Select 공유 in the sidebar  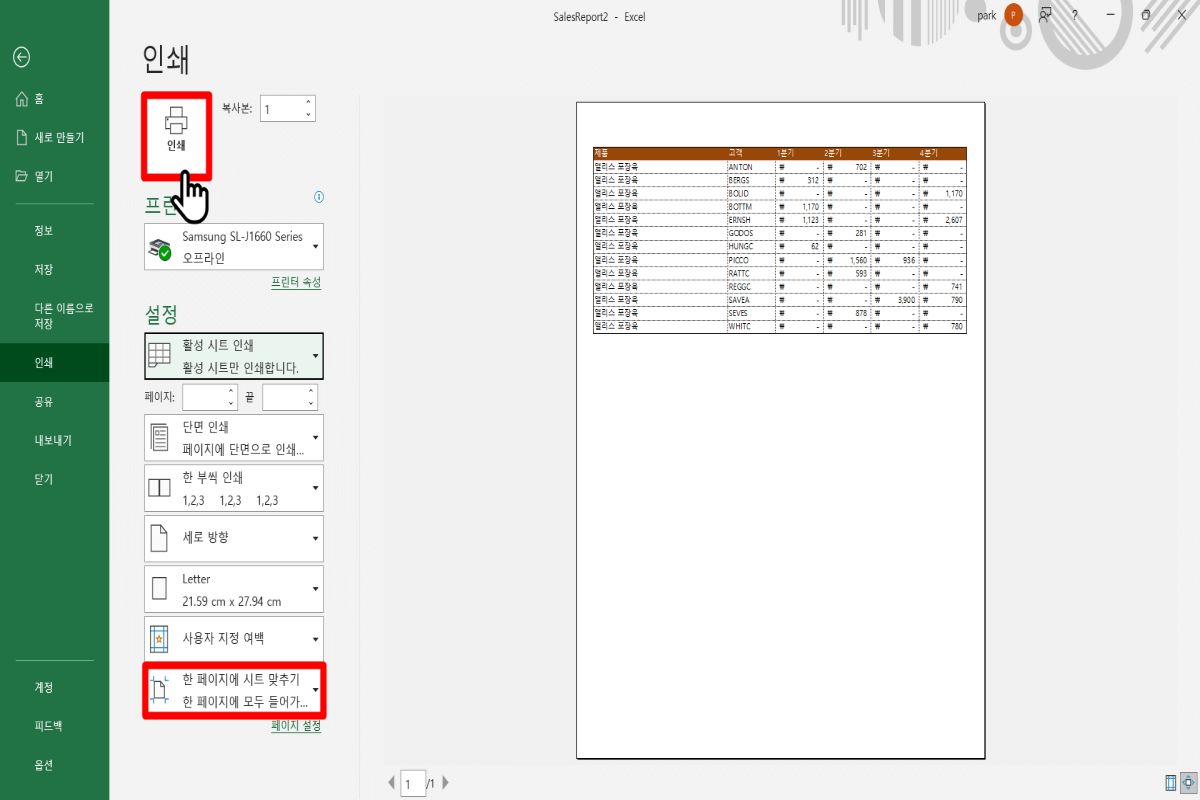coord(55,402)
